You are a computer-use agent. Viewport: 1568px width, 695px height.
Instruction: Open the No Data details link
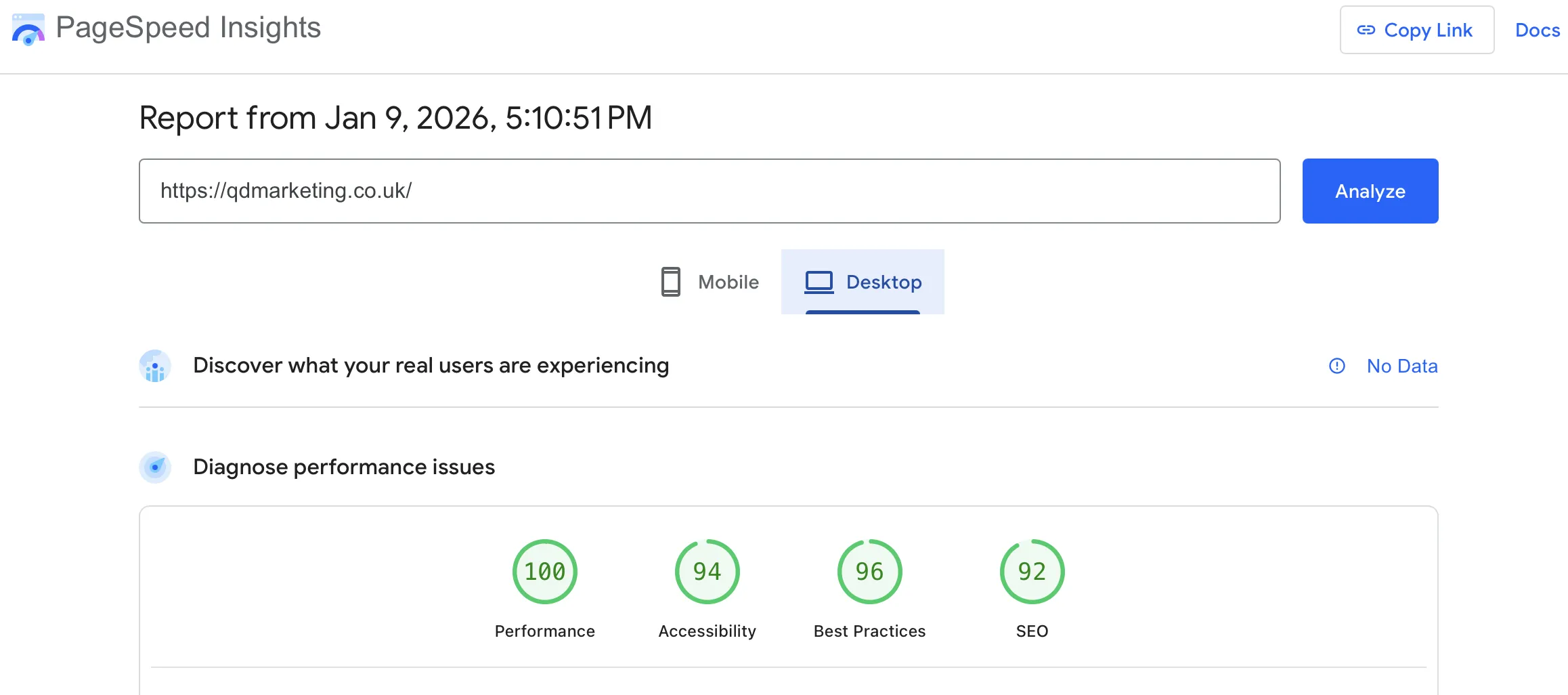1402,366
